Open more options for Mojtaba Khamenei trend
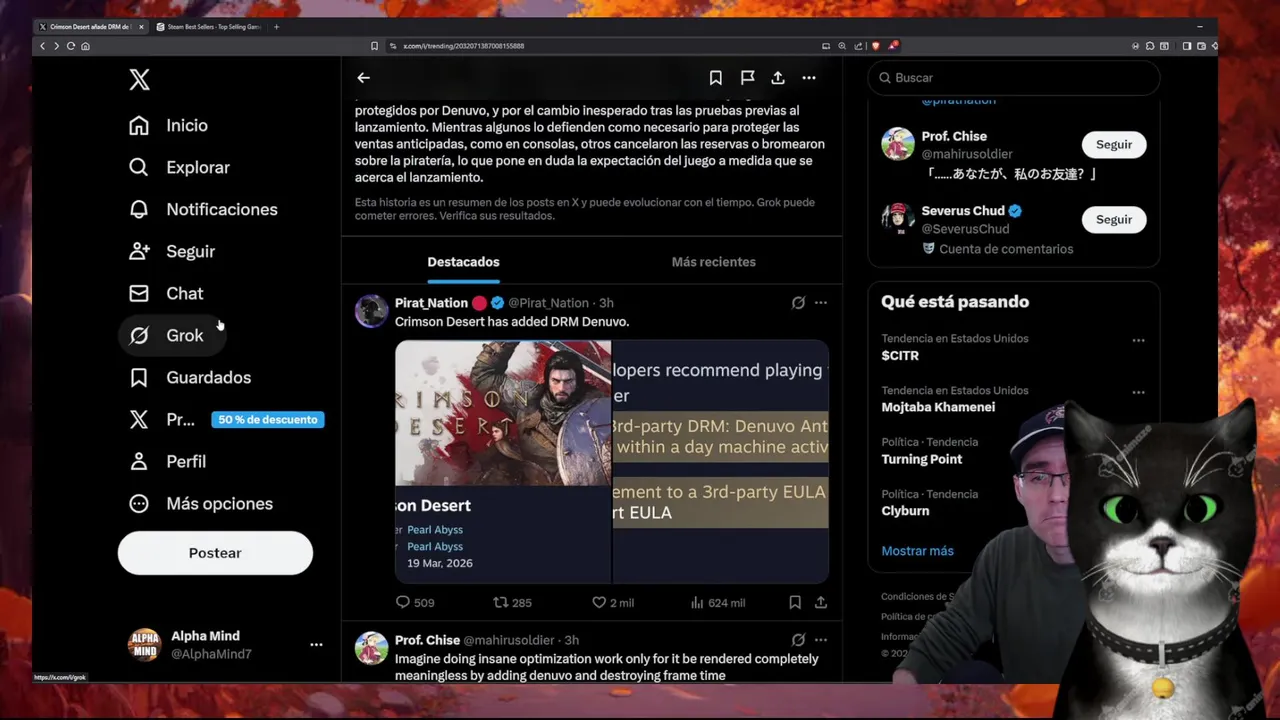Screen dimensions: 1280x720 [x=1138, y=392]
